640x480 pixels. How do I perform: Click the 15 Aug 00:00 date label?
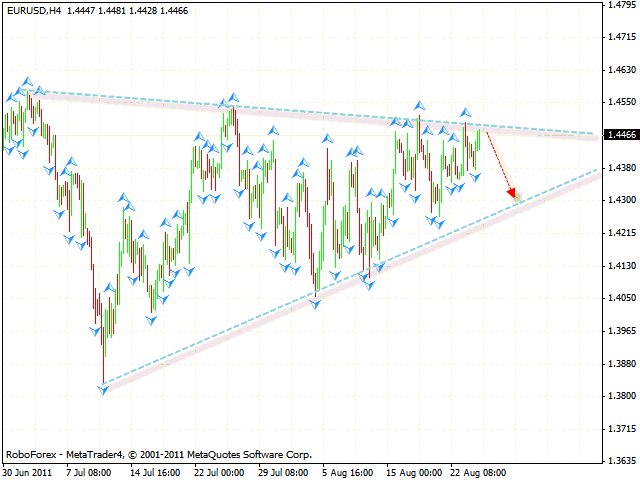(414, 473)
